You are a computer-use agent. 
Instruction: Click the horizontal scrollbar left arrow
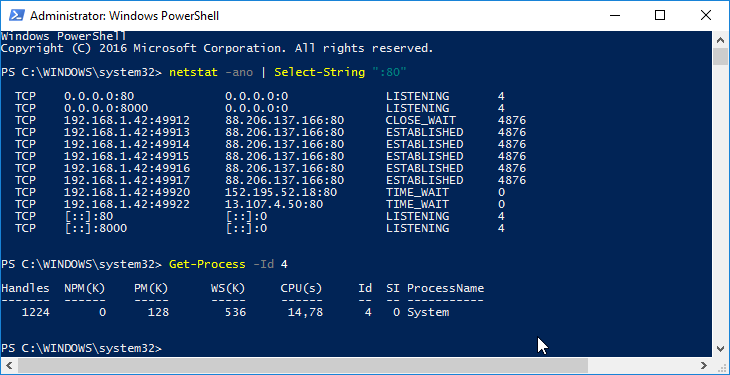[8, 365]
